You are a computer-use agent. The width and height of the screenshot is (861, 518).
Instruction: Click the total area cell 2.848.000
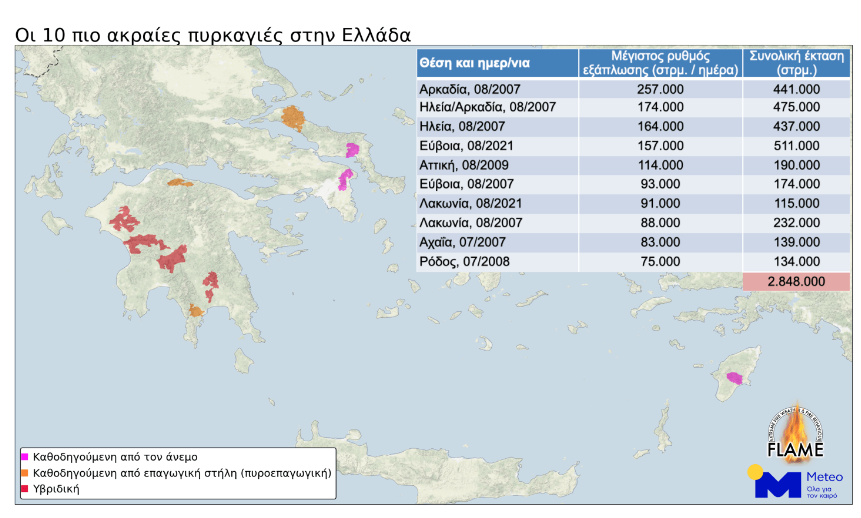point(796,282)
